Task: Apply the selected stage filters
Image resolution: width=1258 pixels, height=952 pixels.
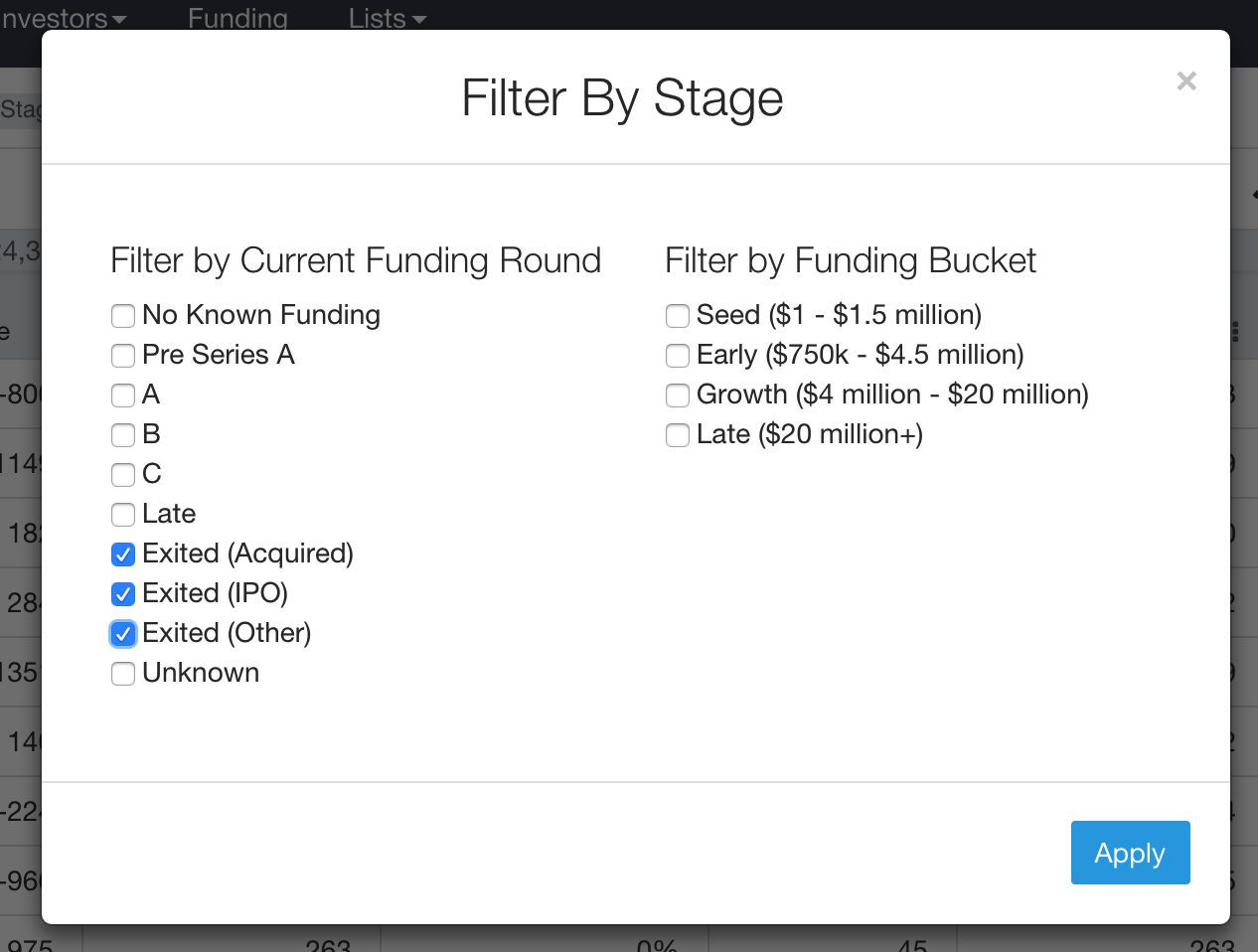Action: (1130, 853)
